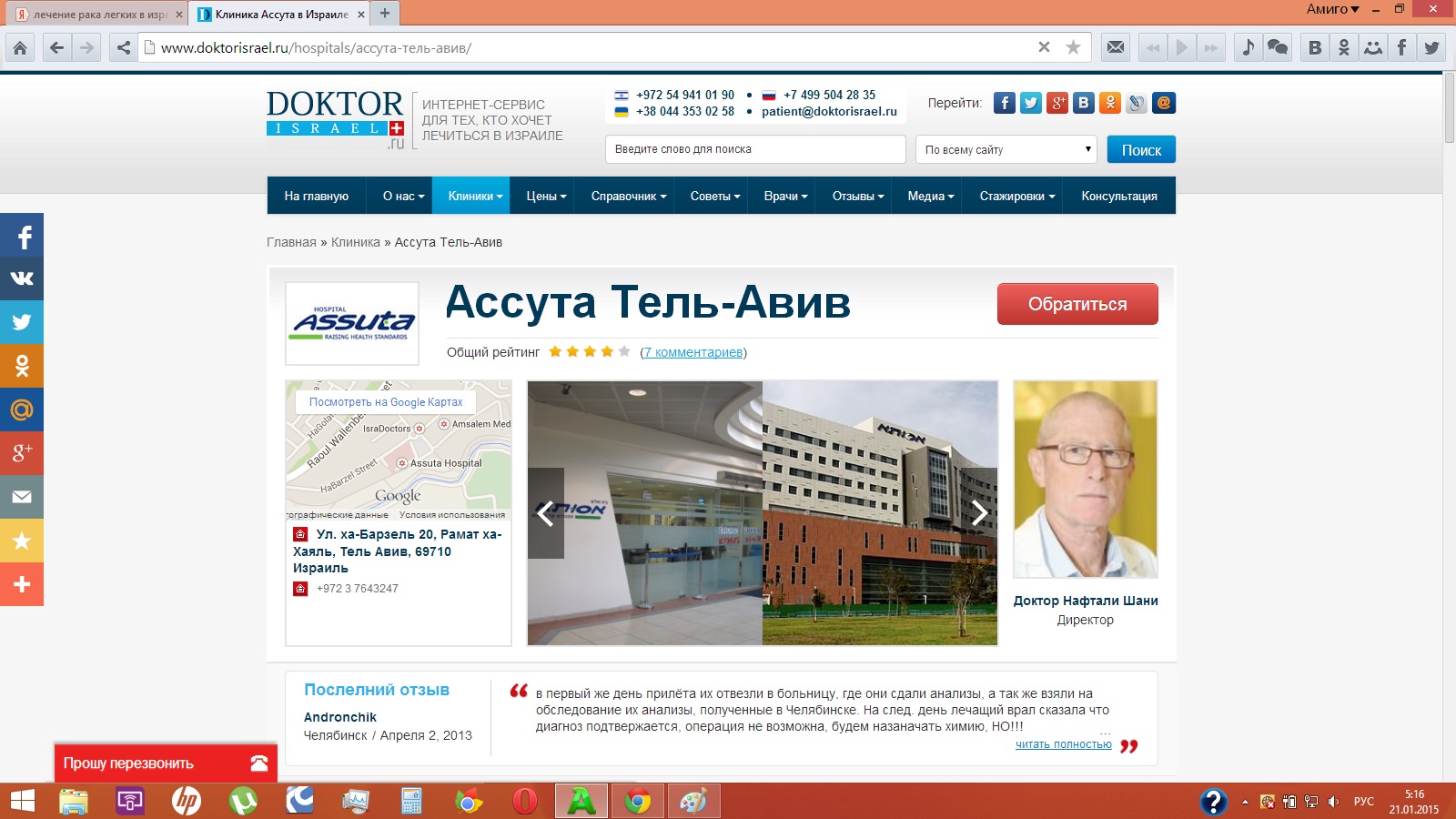1456x819 pixels.
Task: Expand more share options plus in sidebar
Action: (22, 584)
